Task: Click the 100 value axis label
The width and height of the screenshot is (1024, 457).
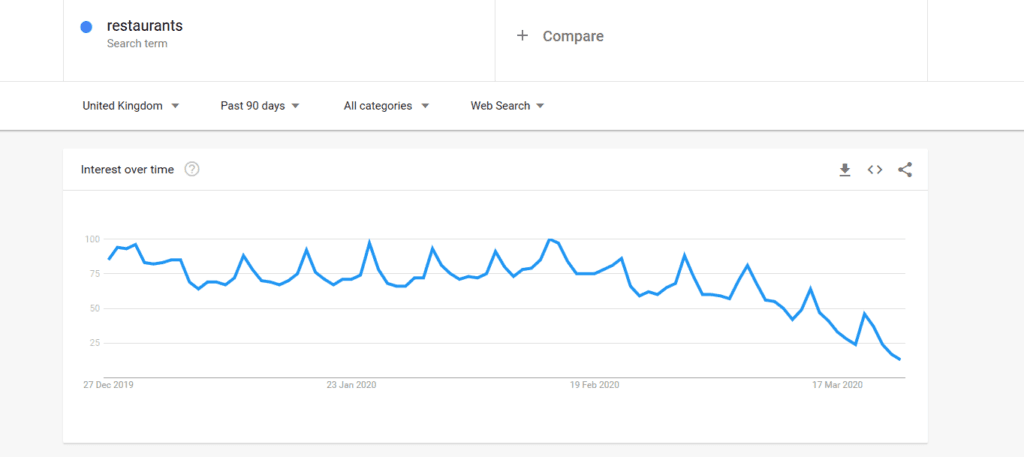Action: tap(92, 239)
